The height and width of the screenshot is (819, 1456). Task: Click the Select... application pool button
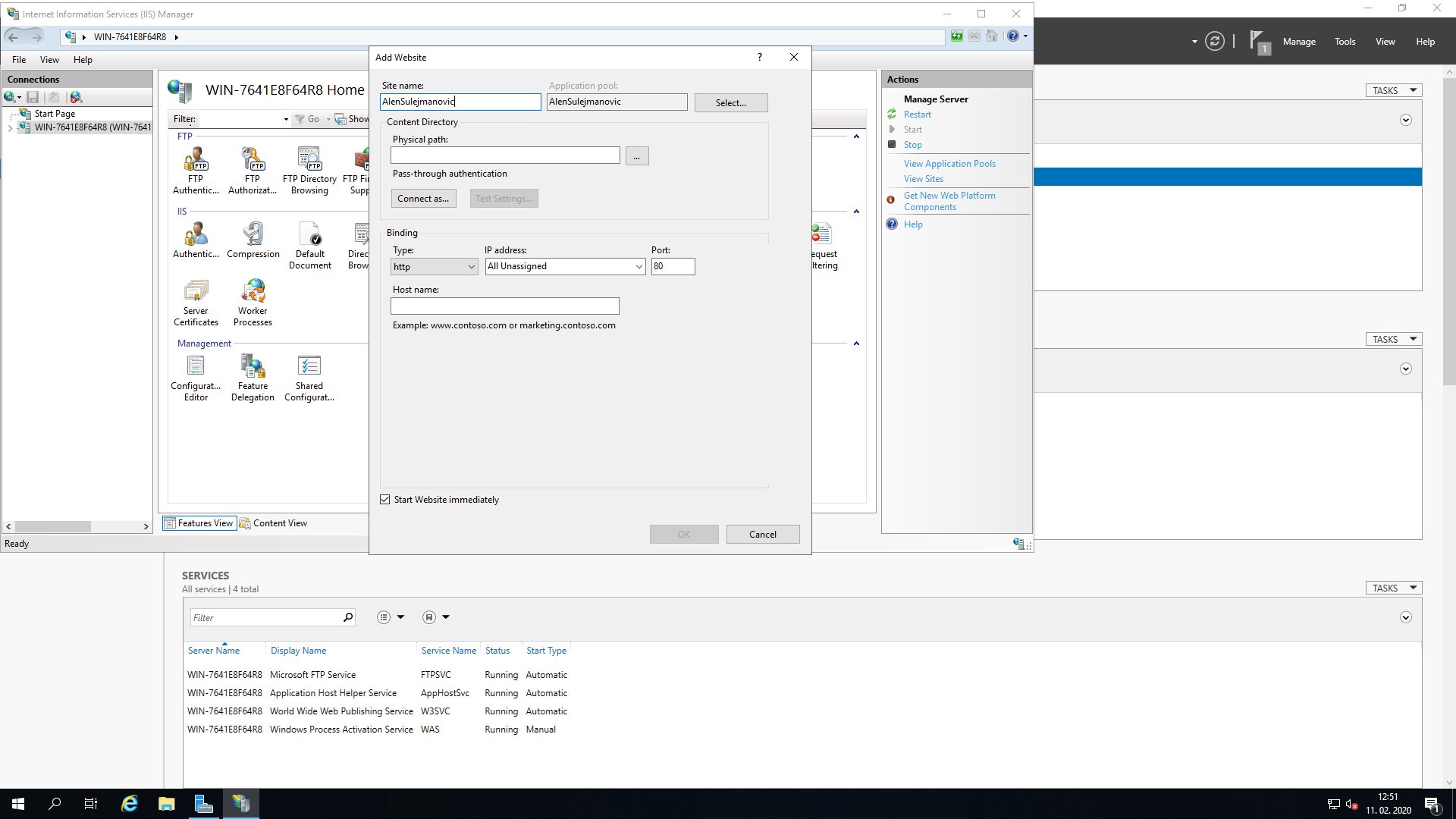(731, 102)
